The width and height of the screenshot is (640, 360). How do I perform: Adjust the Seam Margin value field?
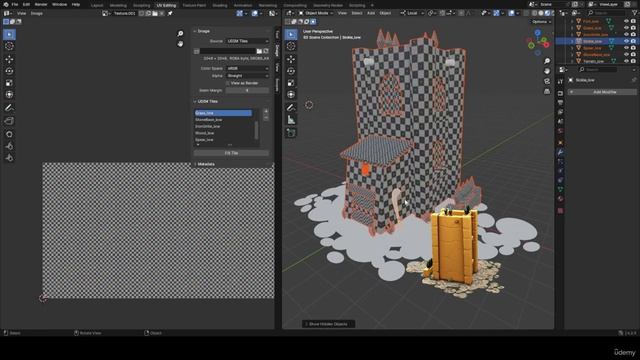point(247,91)
